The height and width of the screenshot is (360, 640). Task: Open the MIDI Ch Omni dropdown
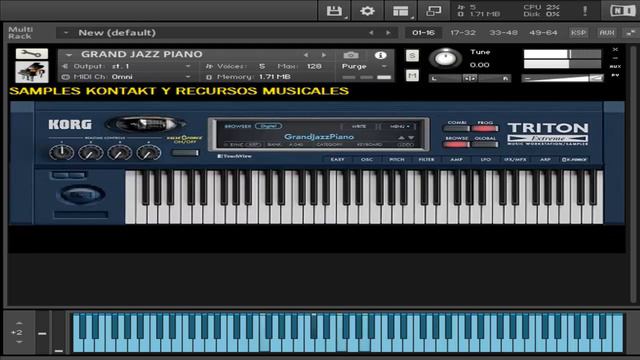coord(188,77)
